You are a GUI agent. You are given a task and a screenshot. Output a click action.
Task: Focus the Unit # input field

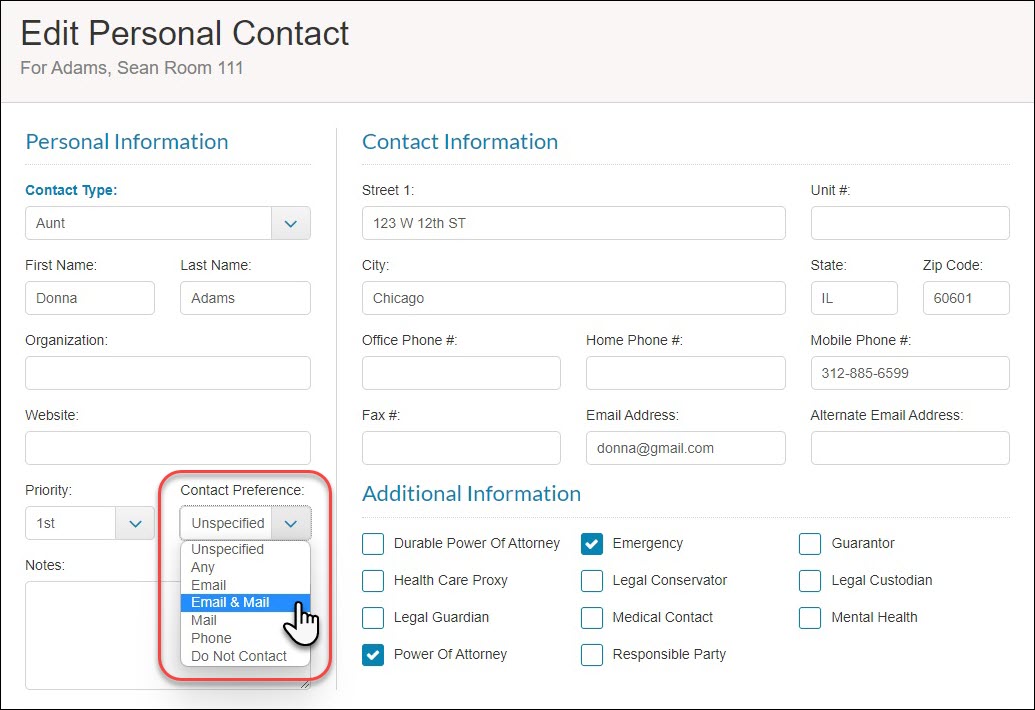(x=910, y=223)
